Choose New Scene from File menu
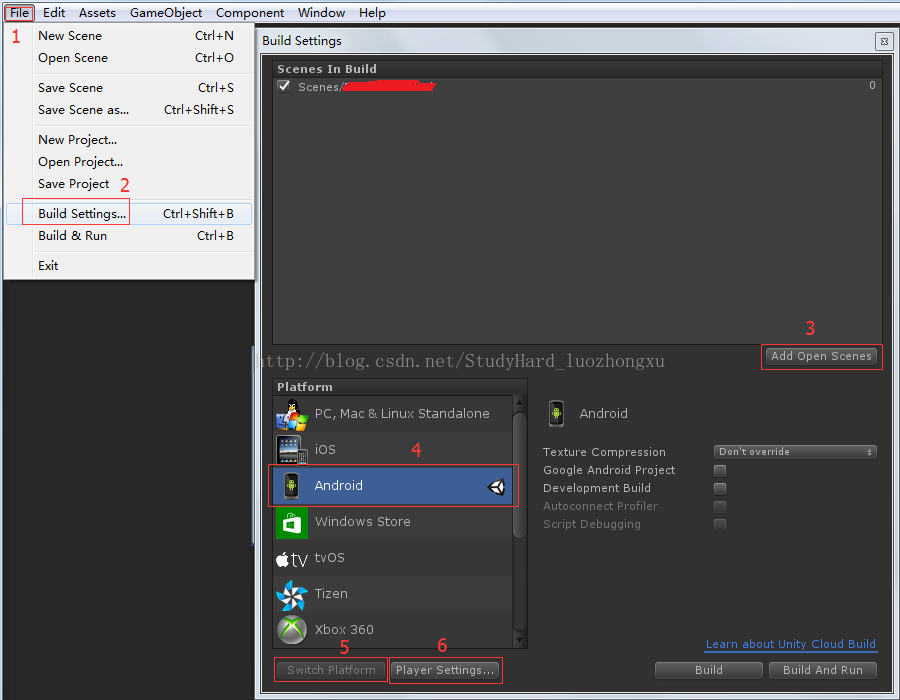This screenshot has width=900, height=700. pyautogui.click(x=129, y=36)
